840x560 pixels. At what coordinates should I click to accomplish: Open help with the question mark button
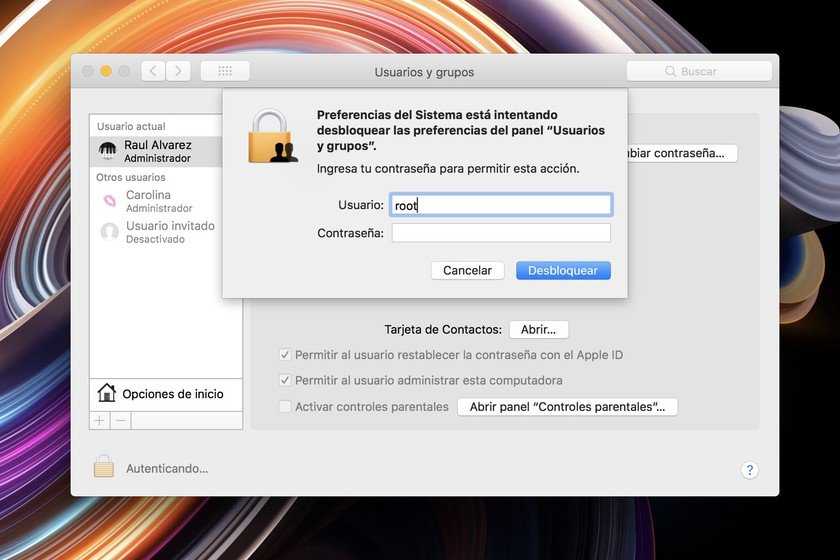pyautogui.click(x=749, y=470)
